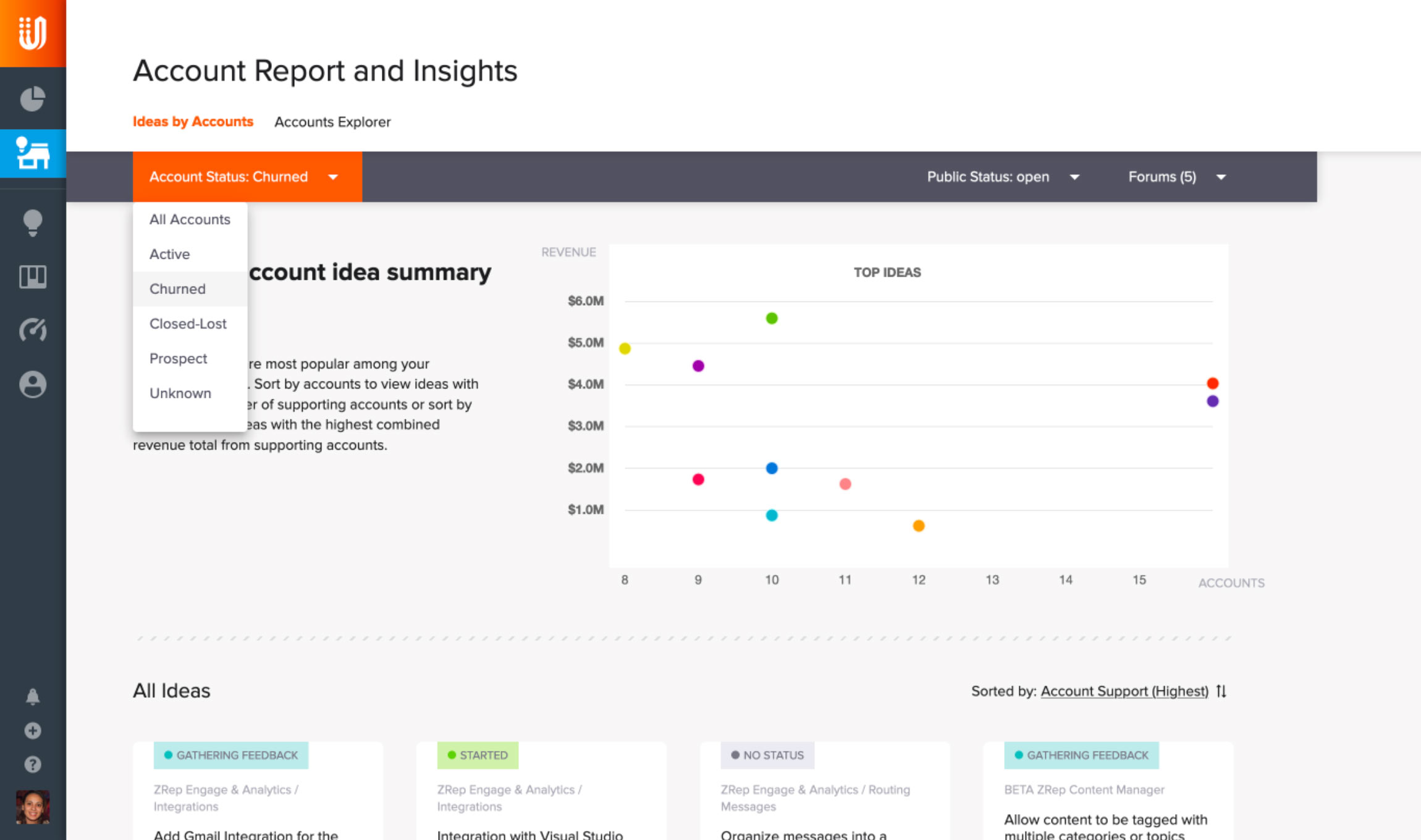The height and width of the screenshot is (840, 1421).
Task: Click the notifications bell icon
Action: tap(33, 697)
